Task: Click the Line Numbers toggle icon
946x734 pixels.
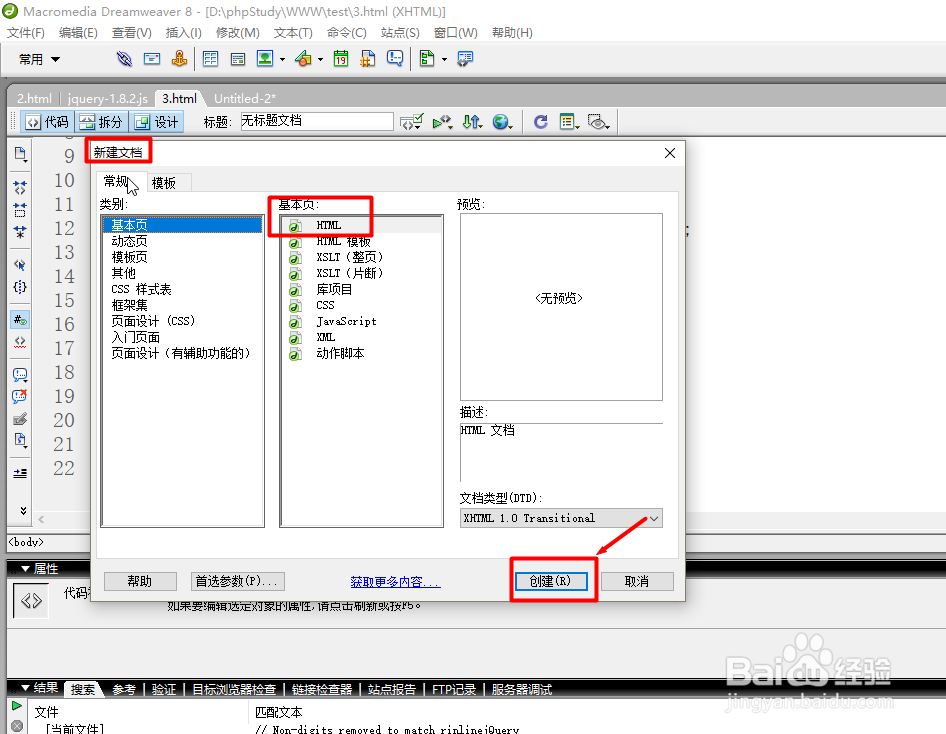Action: 20,320
